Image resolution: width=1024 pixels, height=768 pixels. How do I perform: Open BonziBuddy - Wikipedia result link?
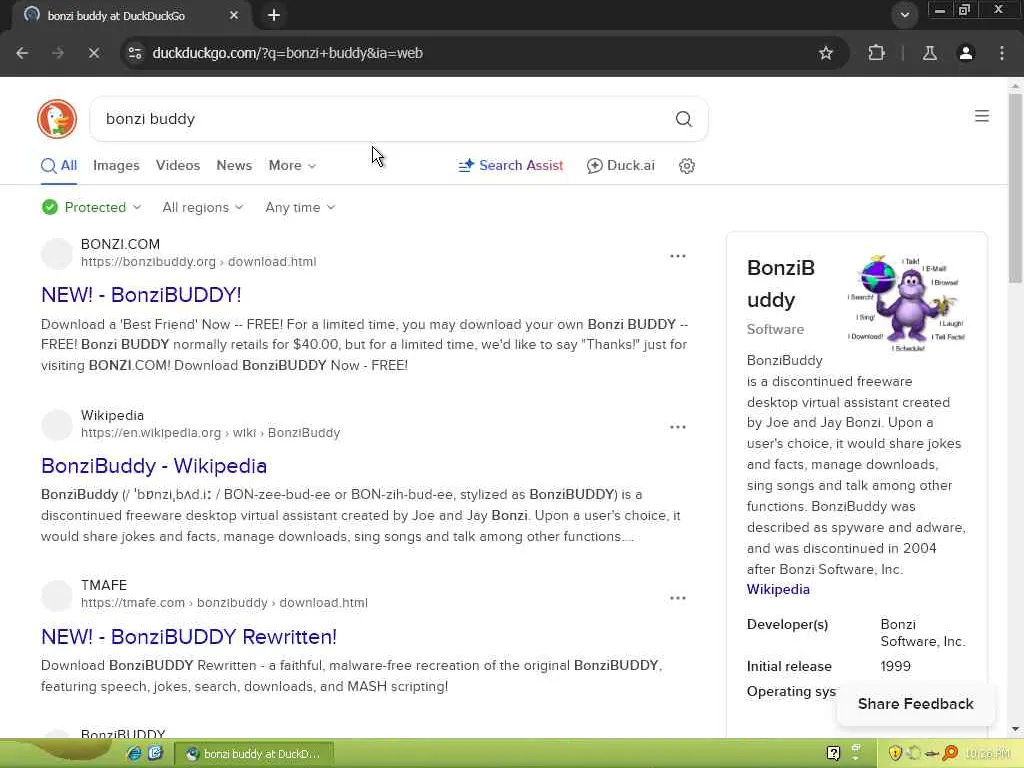[x=154, y=466]
